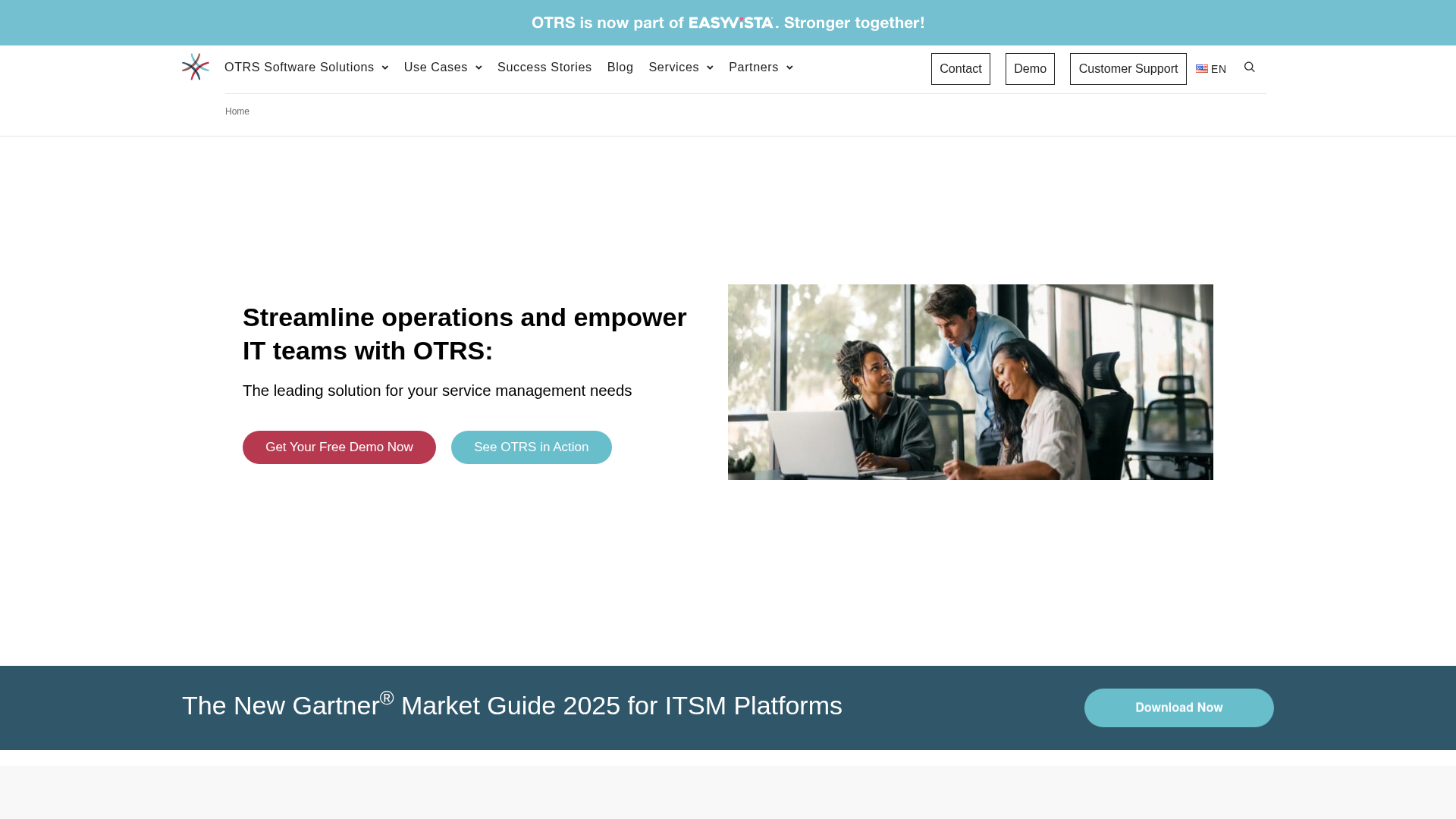Open the site search magnifier icon
Image resolution: width=1456 pixels, height=819 pixels.
tap(1249, 67)
